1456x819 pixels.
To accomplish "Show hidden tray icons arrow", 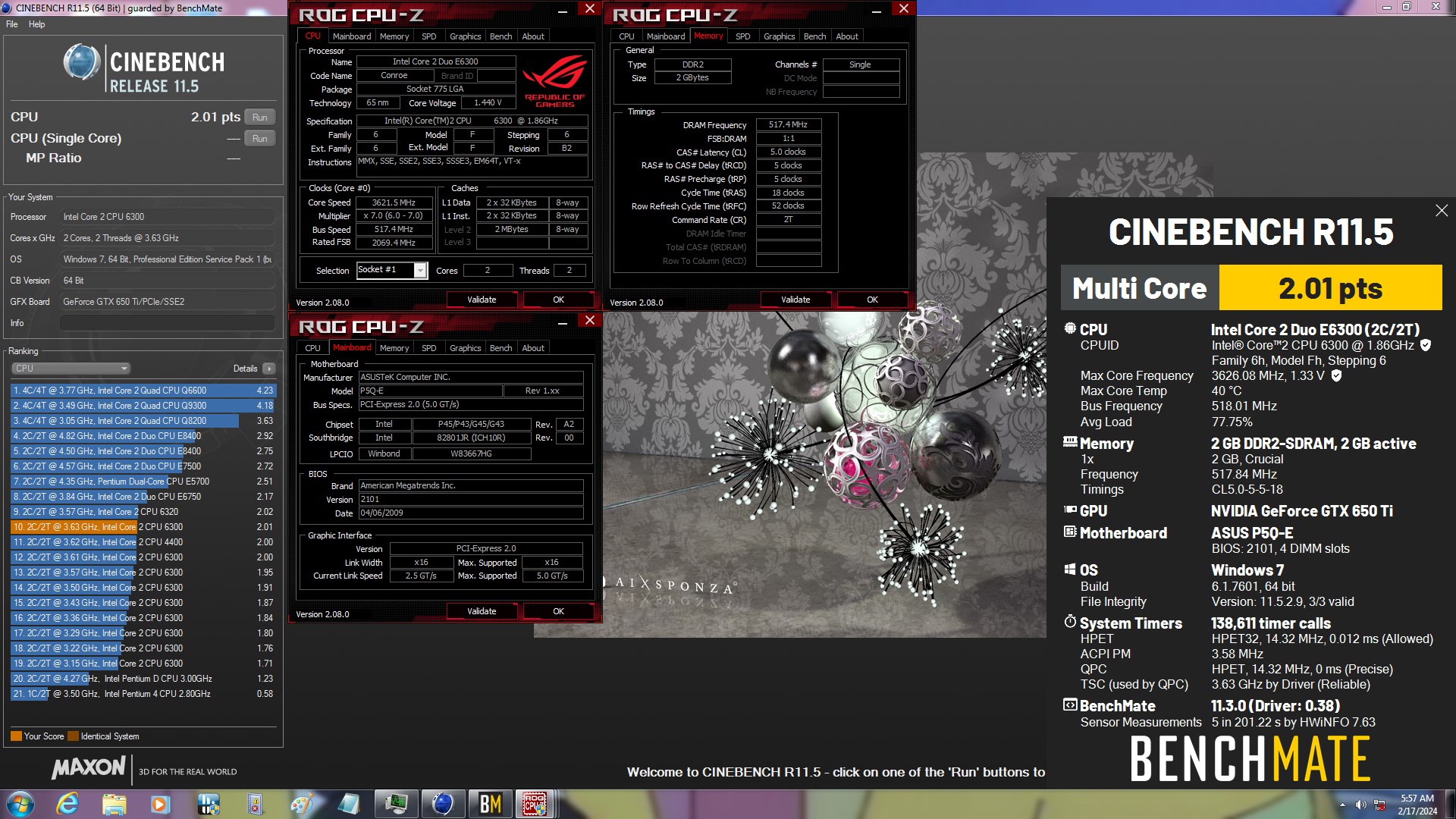I will coord(1342,805).
